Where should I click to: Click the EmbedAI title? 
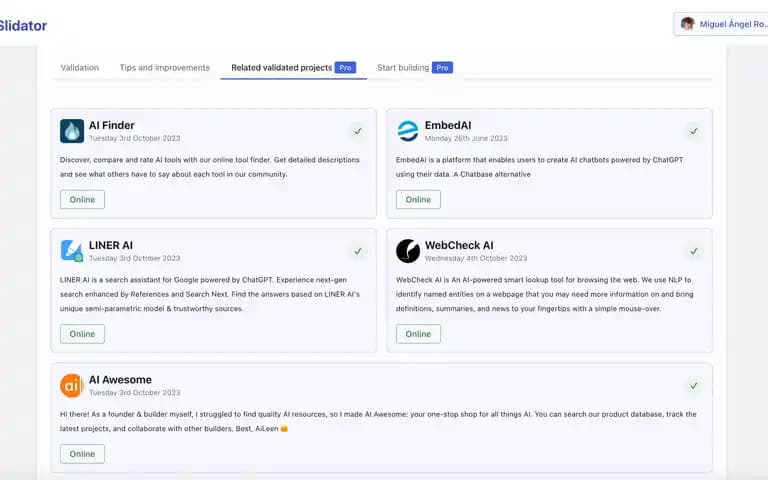tap(448, 125)
